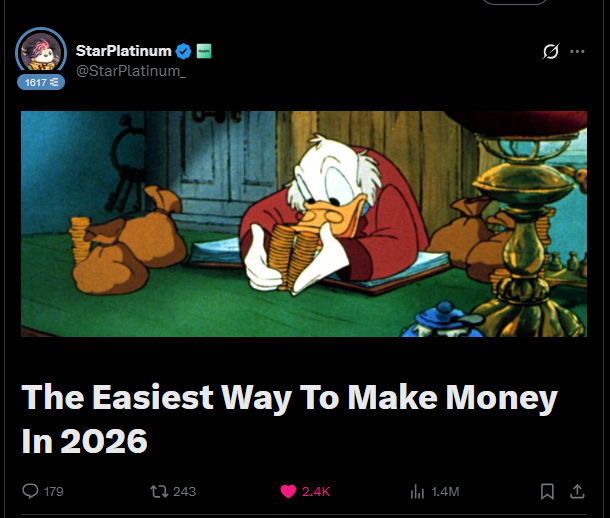Click the 1617 score badge under avatar
610x518 pixels.
click(x=41, y=82)
